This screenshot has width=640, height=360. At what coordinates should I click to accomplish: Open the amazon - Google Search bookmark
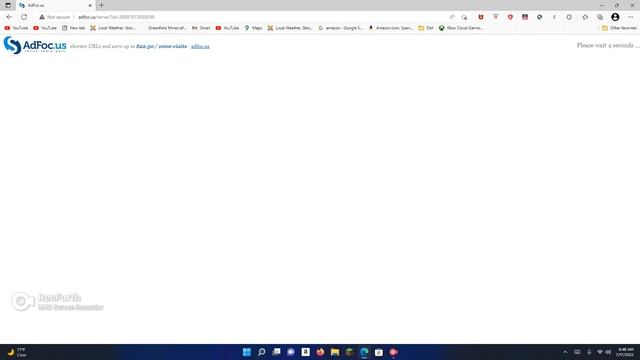click(340, 28)
